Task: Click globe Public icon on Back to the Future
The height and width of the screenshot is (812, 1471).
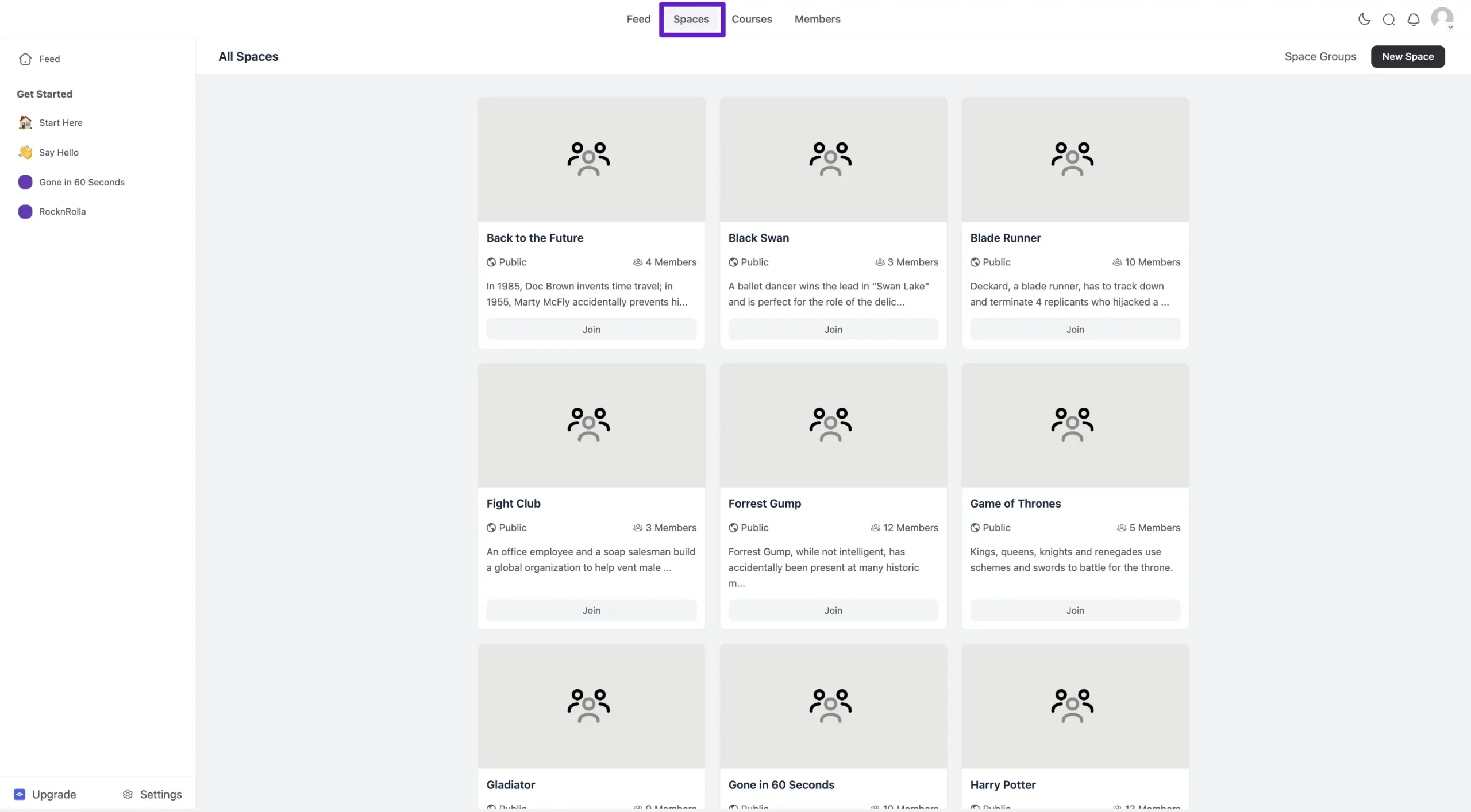Action: coord(491,262)
